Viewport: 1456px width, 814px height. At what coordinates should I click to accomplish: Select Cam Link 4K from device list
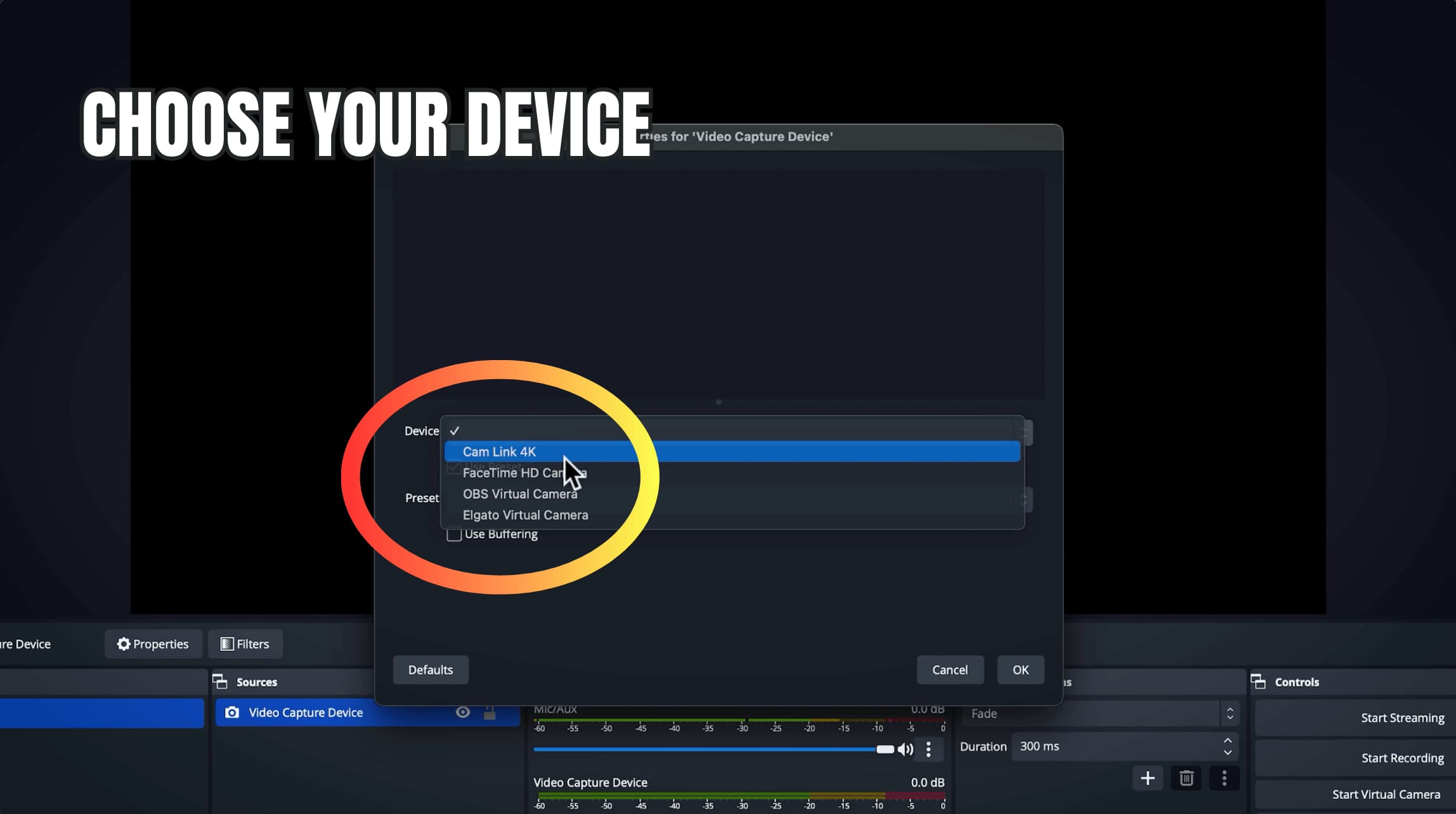(x=732, y=451)
